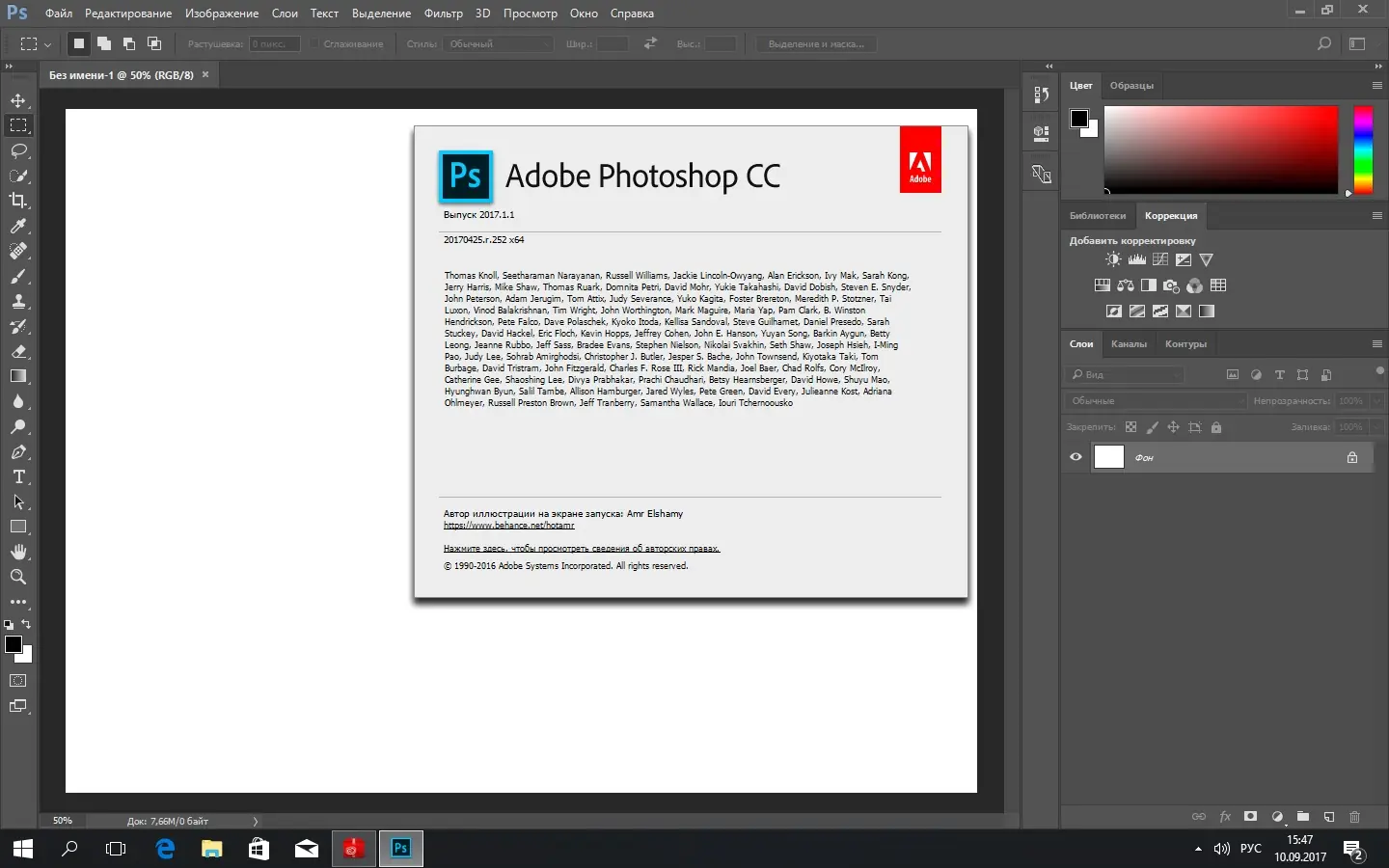Select the Clone Stamp tool
This screenshot has width=1389, height=868.
pyautogui.click(x=18, y=301)
